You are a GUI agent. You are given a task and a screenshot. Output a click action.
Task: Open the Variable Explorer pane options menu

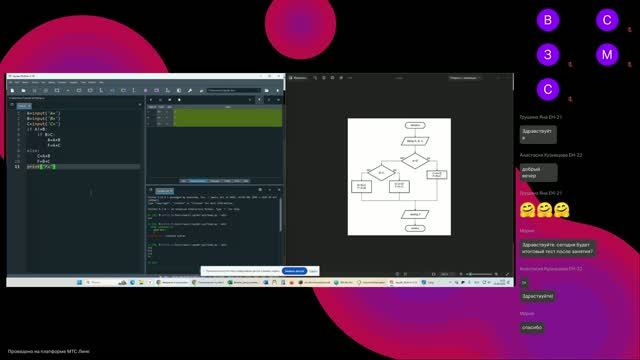click(278, 100)
